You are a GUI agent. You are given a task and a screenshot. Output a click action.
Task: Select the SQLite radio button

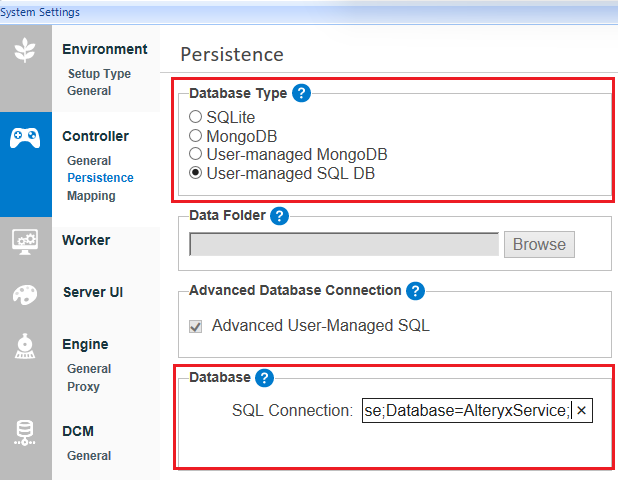tap(196, 118)
